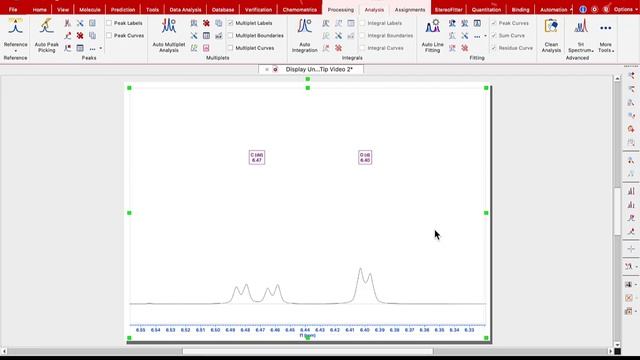The height and width of the screenshot is (360, 640).
Task: Enable Peak Curves in the Peaks group
Action: click(x=109, y=36)
